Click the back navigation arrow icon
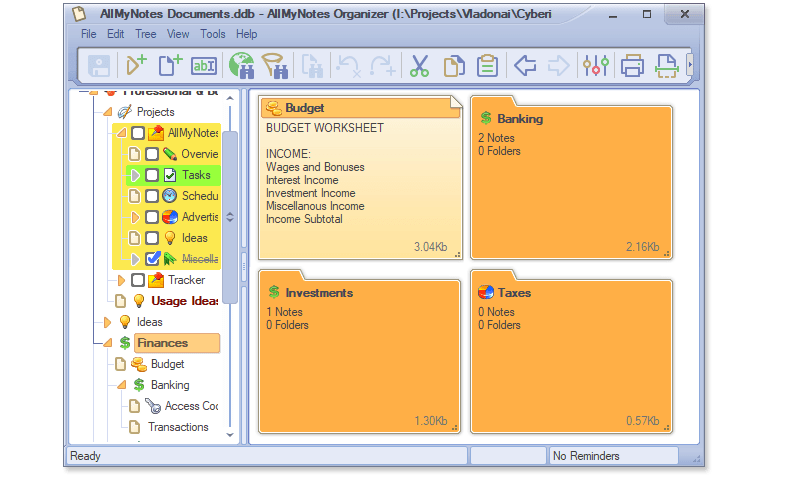The height and width of the screenshot is (478, 800). click(525, 66)
